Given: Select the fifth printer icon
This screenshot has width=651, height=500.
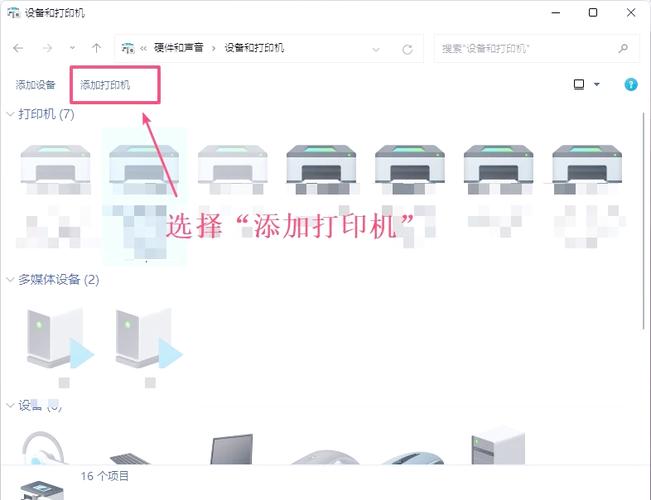Looking at the screenshot, I should pyautogui.click(x=410, y=164).
